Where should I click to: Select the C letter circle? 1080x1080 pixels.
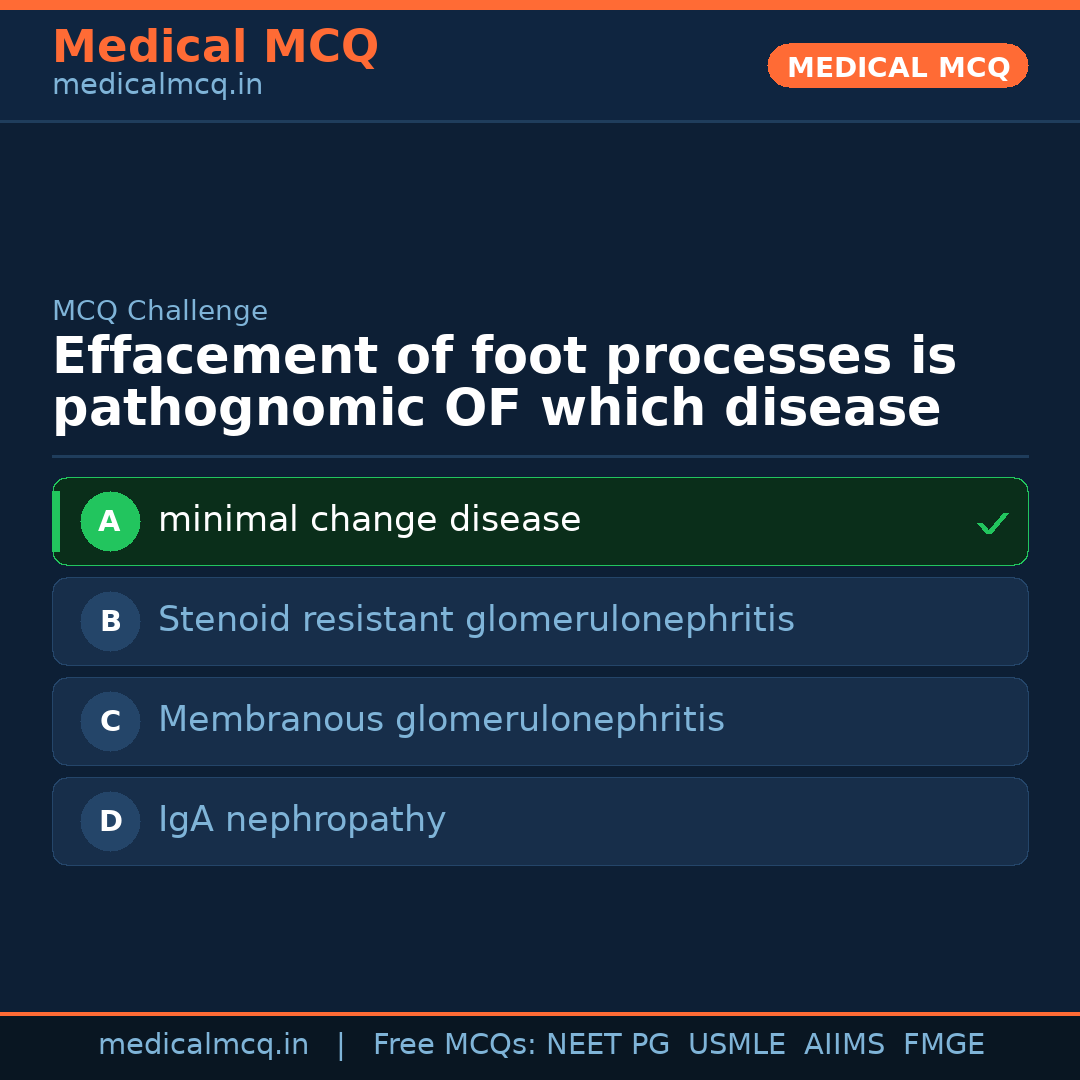(110, 721)
